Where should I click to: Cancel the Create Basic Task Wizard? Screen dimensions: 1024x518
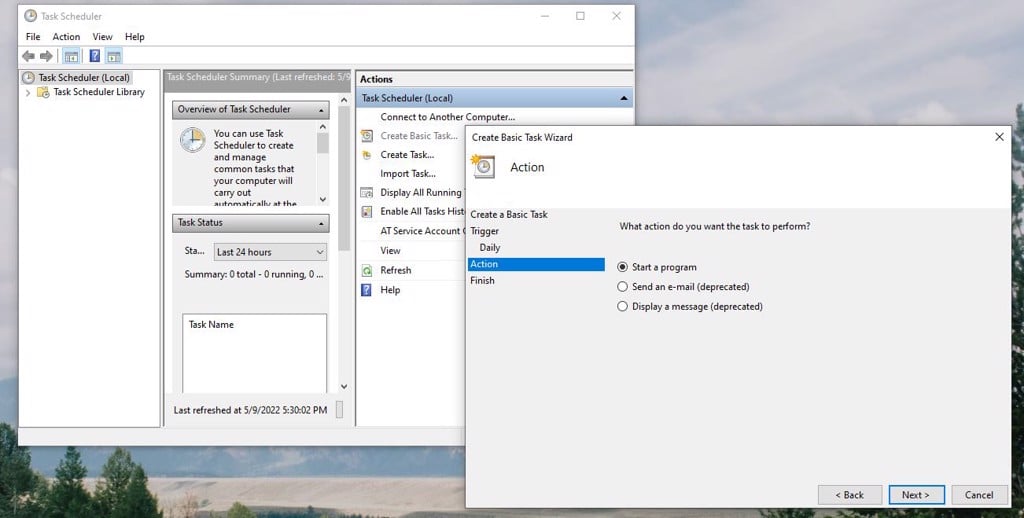point(979,495)
